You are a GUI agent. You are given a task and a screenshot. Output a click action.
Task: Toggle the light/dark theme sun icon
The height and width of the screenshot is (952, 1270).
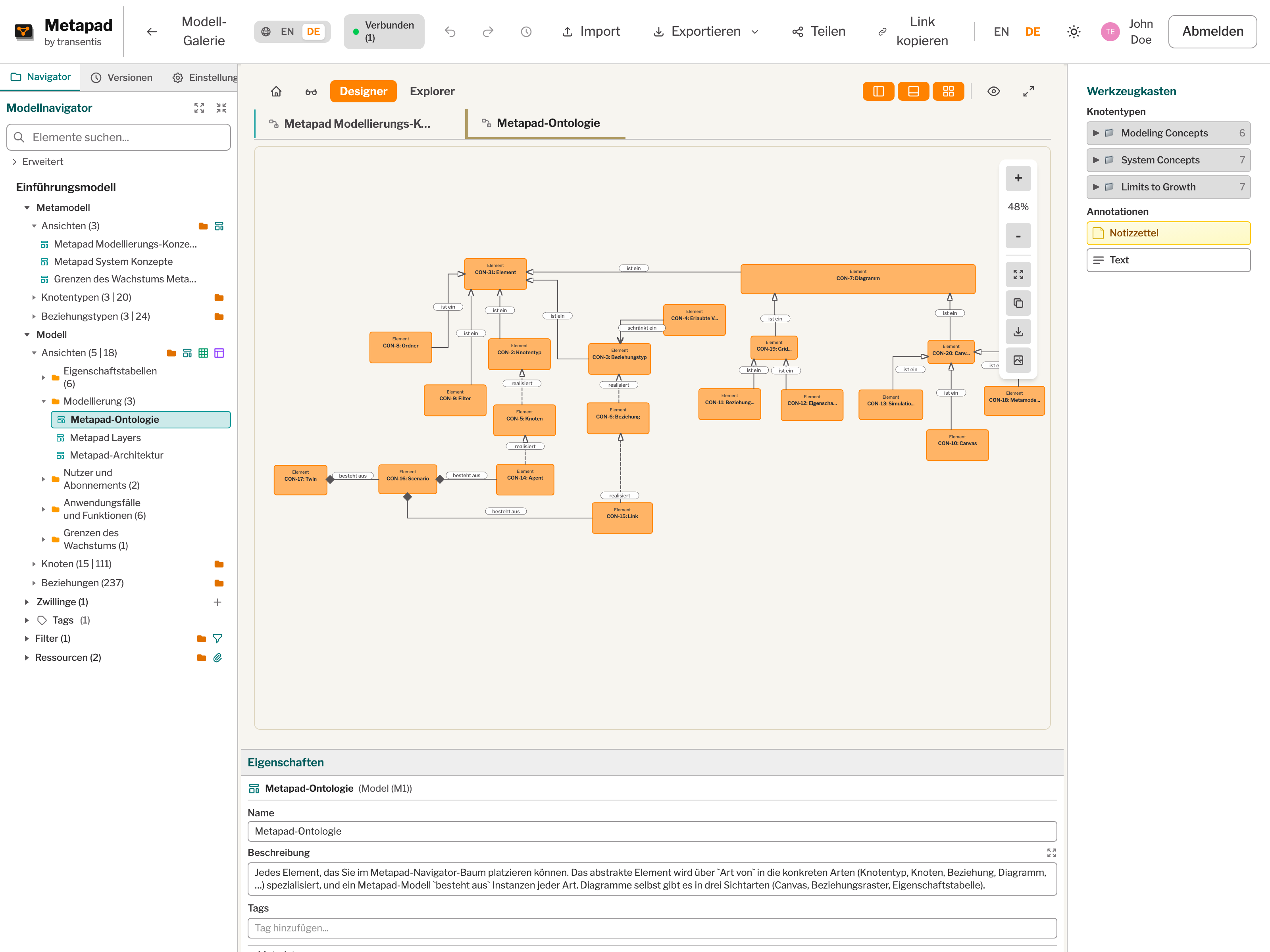pyautogui.click(x=1074, y=32)
